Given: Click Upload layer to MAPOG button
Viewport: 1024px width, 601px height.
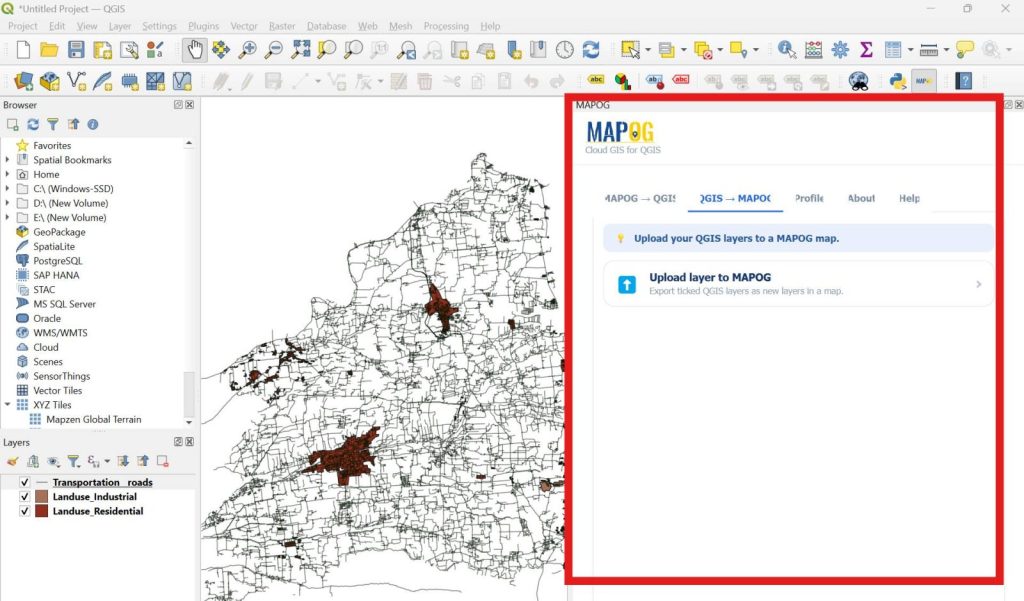Looking at the screenshot, I should [x=798, y=284].
